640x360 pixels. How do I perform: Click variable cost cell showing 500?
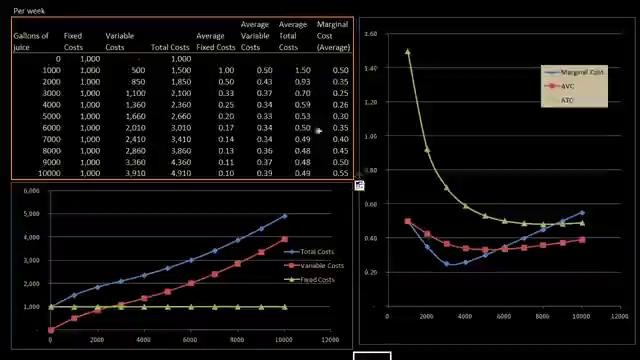coord(138,70)
